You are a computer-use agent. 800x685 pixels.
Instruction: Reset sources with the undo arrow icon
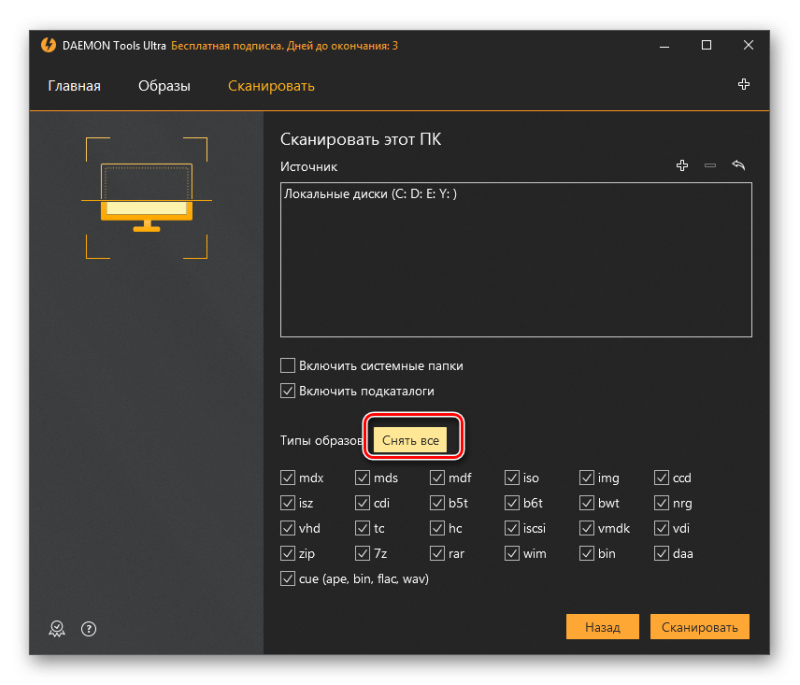[738, 165]
